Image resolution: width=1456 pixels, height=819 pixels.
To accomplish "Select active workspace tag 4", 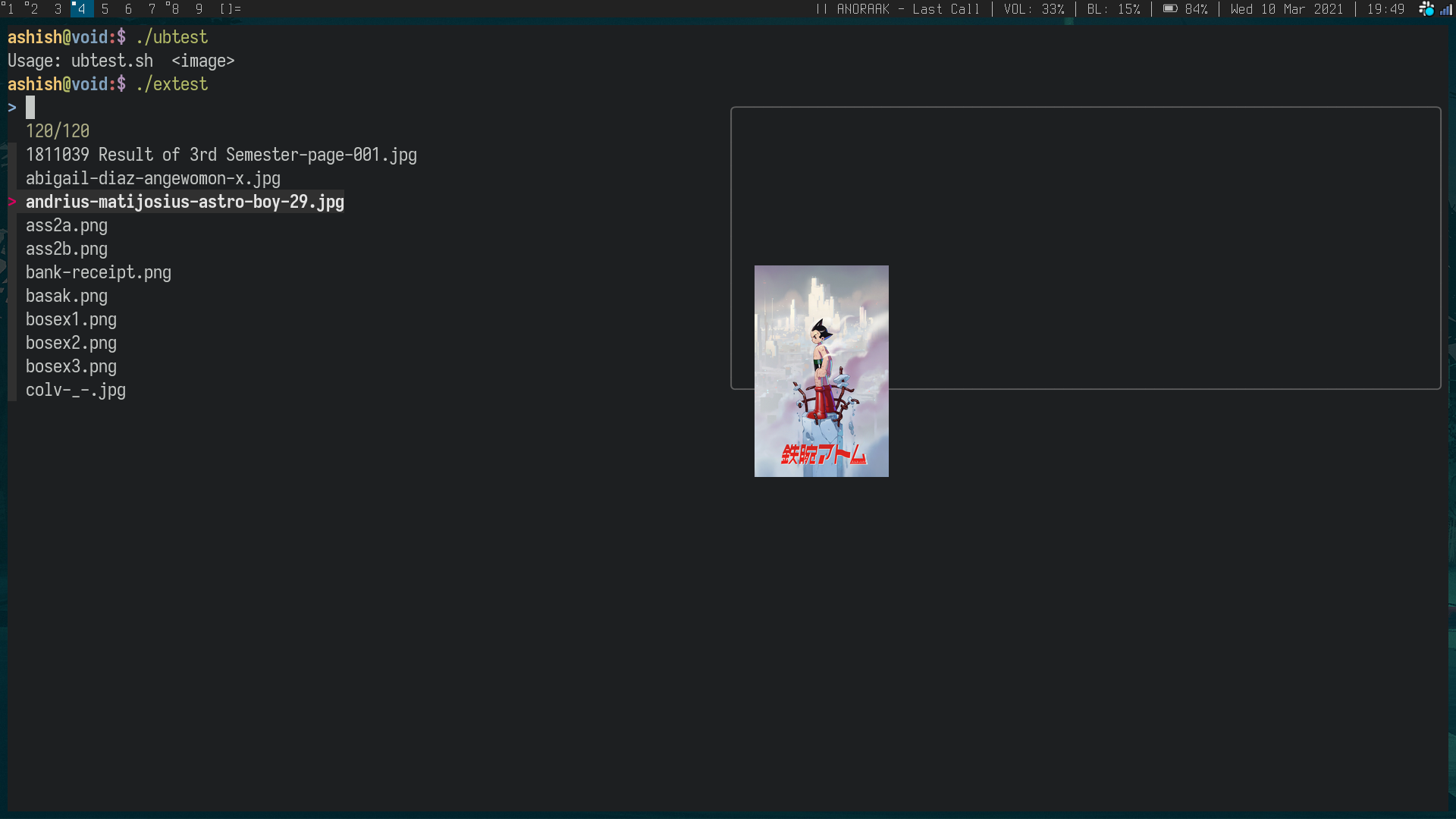I will pyautogui.click(x=81, y=9).
